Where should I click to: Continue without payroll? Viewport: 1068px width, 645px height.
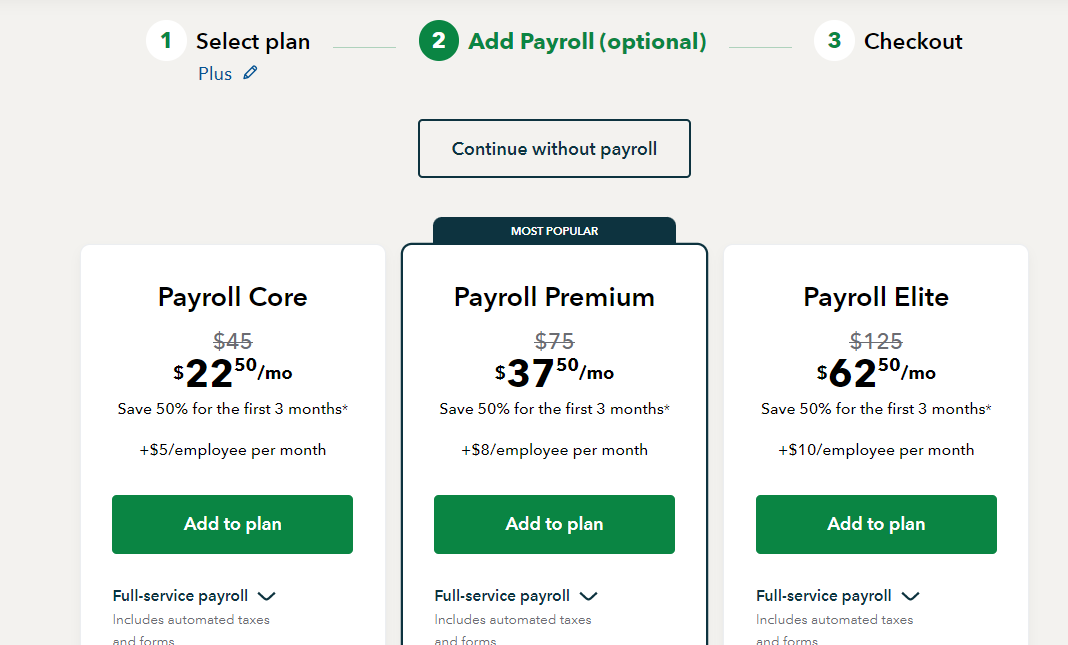click(x=554, y=148)
